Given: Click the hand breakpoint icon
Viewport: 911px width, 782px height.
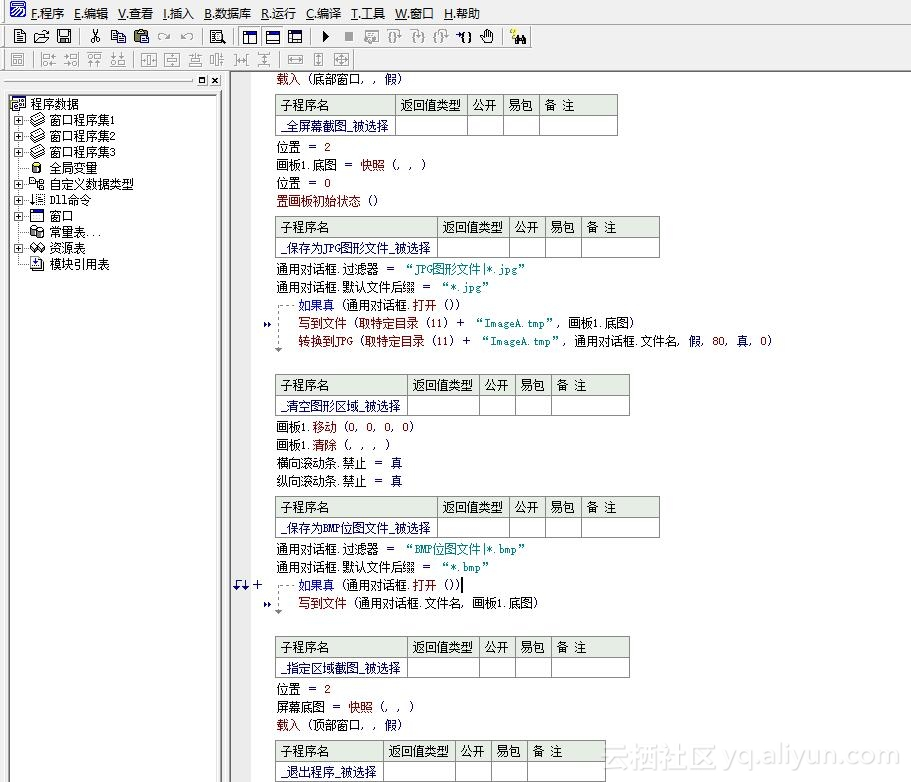Looking at the screenshot, I should coord(487,37).
